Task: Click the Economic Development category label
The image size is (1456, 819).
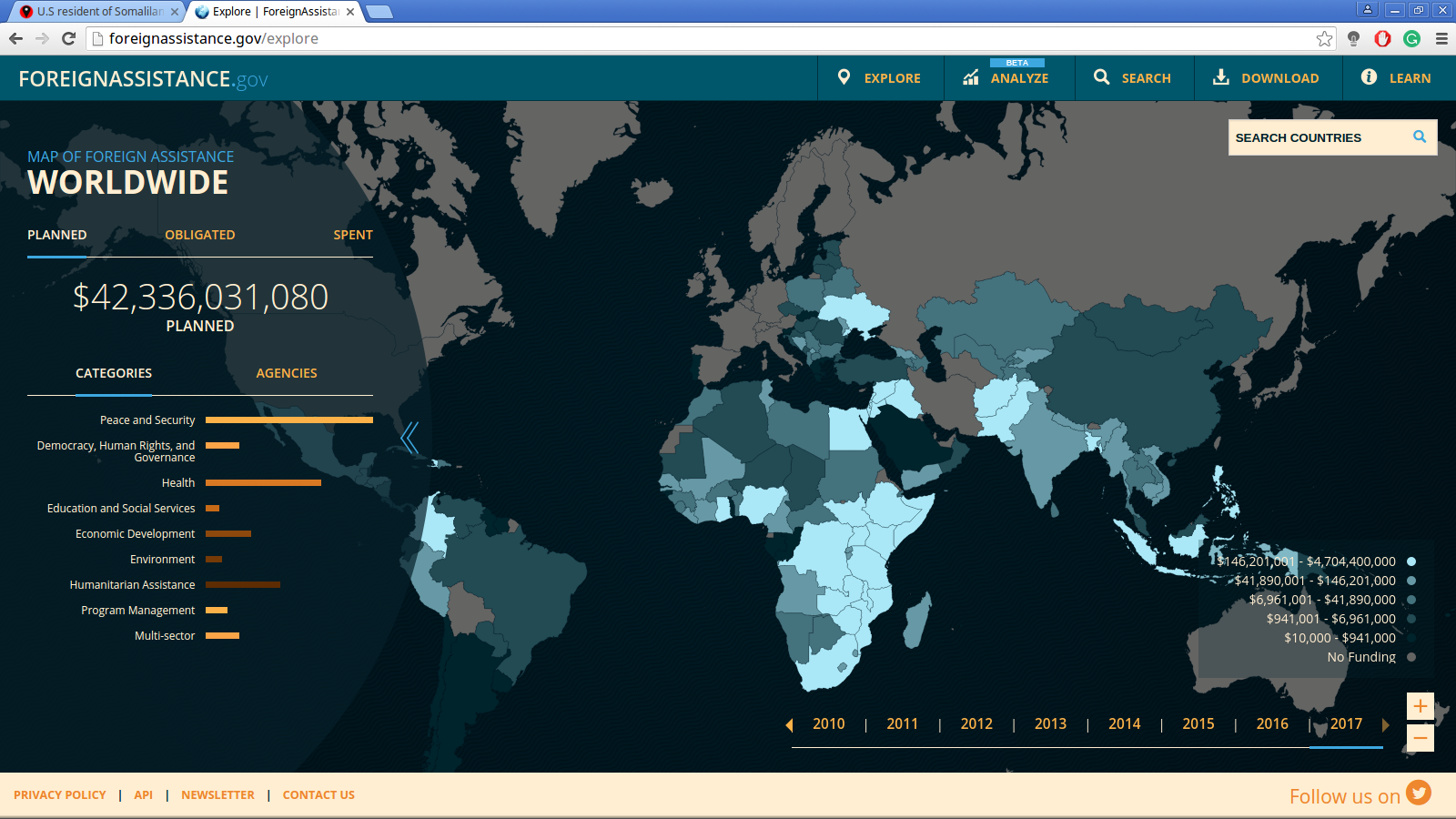Action: [x=135, y=533]
